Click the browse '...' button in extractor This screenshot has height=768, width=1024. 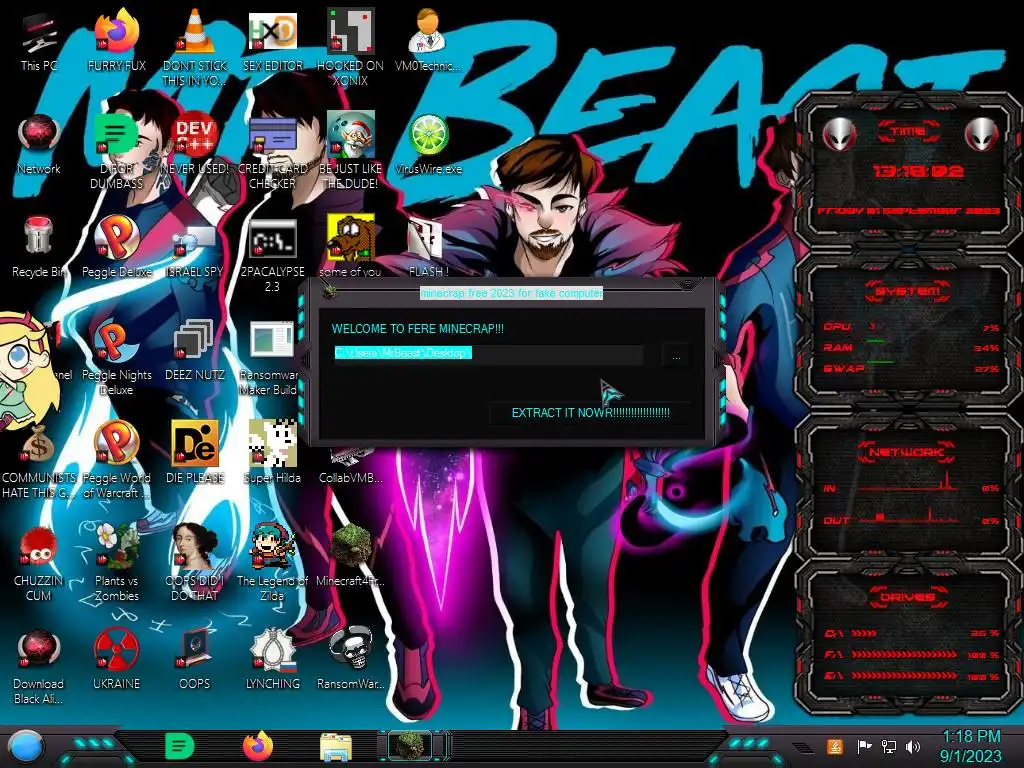point(676,357)
